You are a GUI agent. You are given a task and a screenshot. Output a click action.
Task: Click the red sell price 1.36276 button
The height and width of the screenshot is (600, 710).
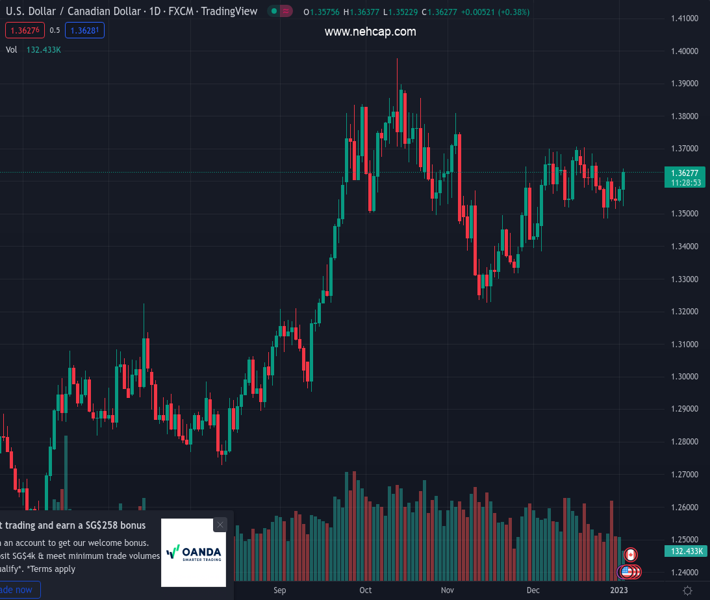[x=21, y=30]
